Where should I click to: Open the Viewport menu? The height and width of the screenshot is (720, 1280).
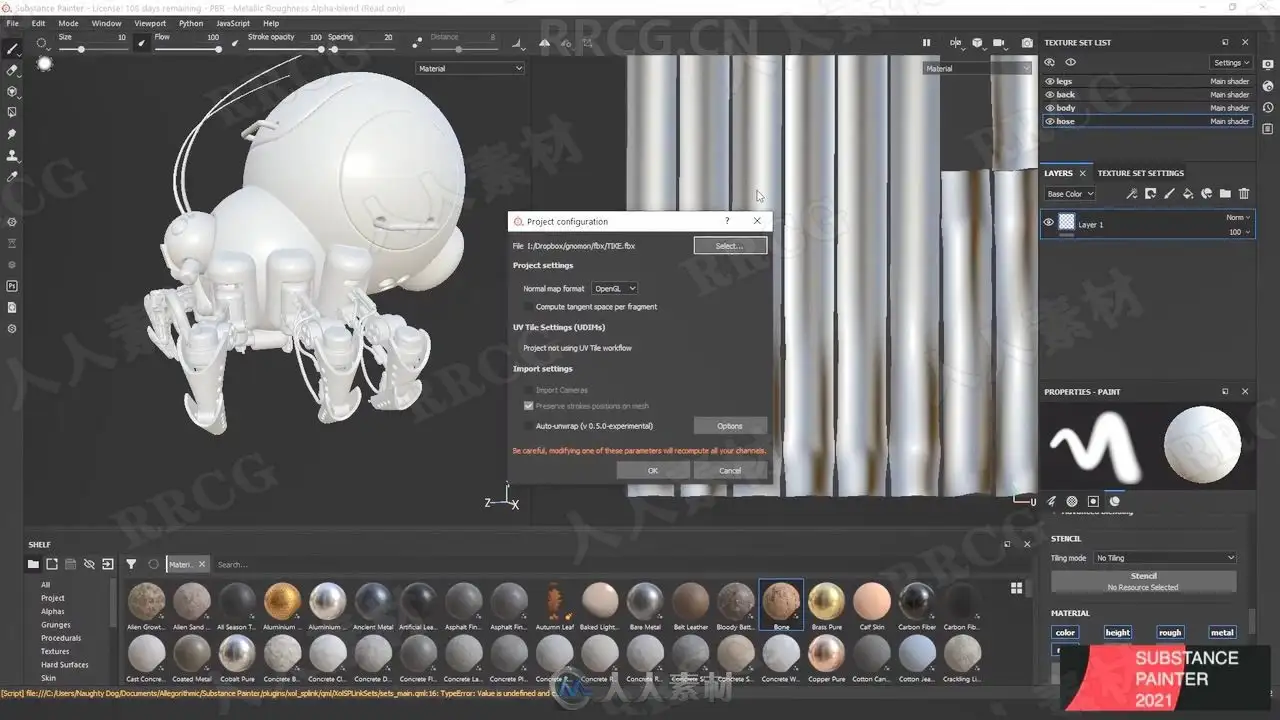pos(150,23)
